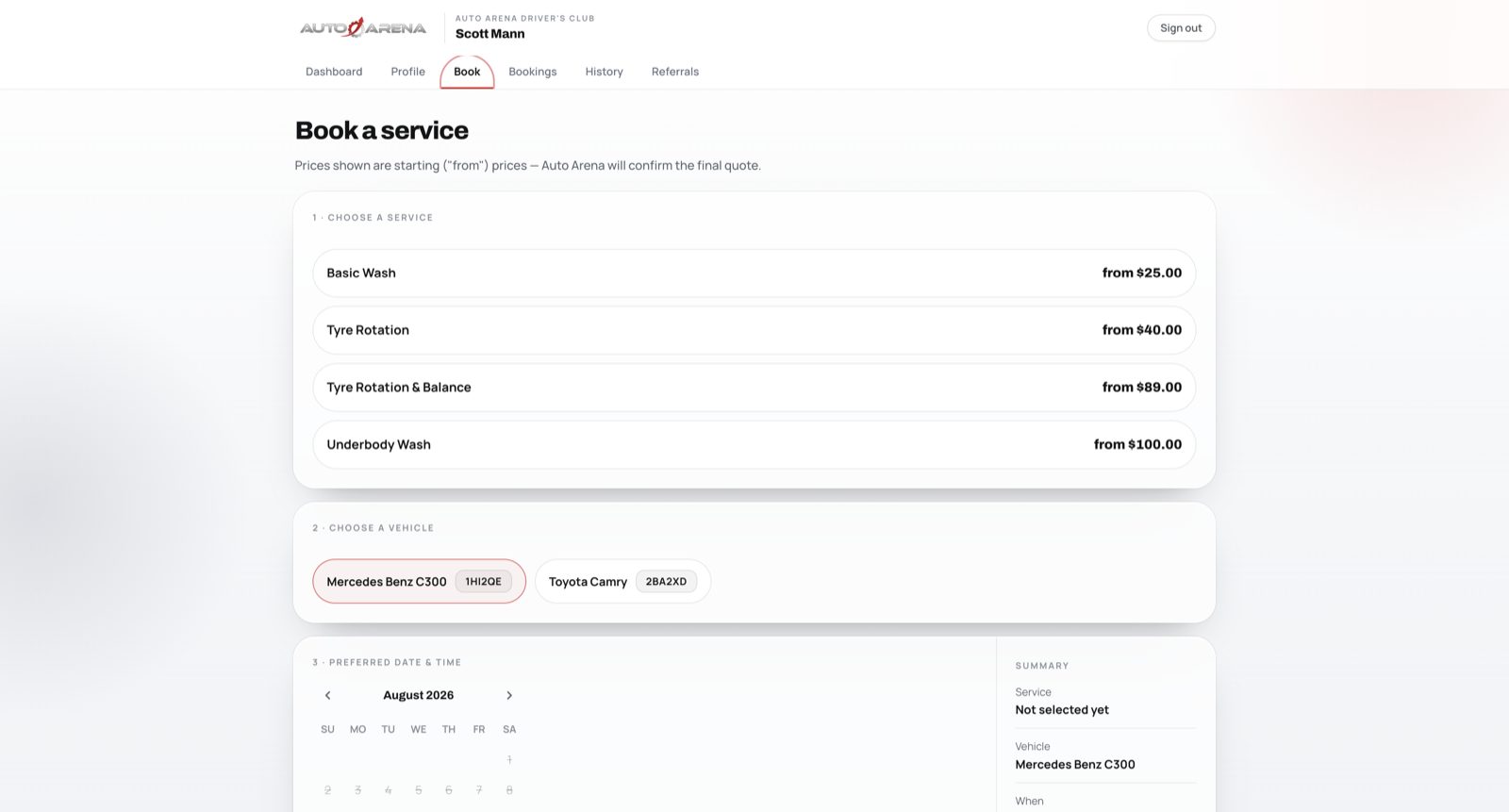Click 'Choose a vehicle' section label
The image size is (1509, 812).
373,528
